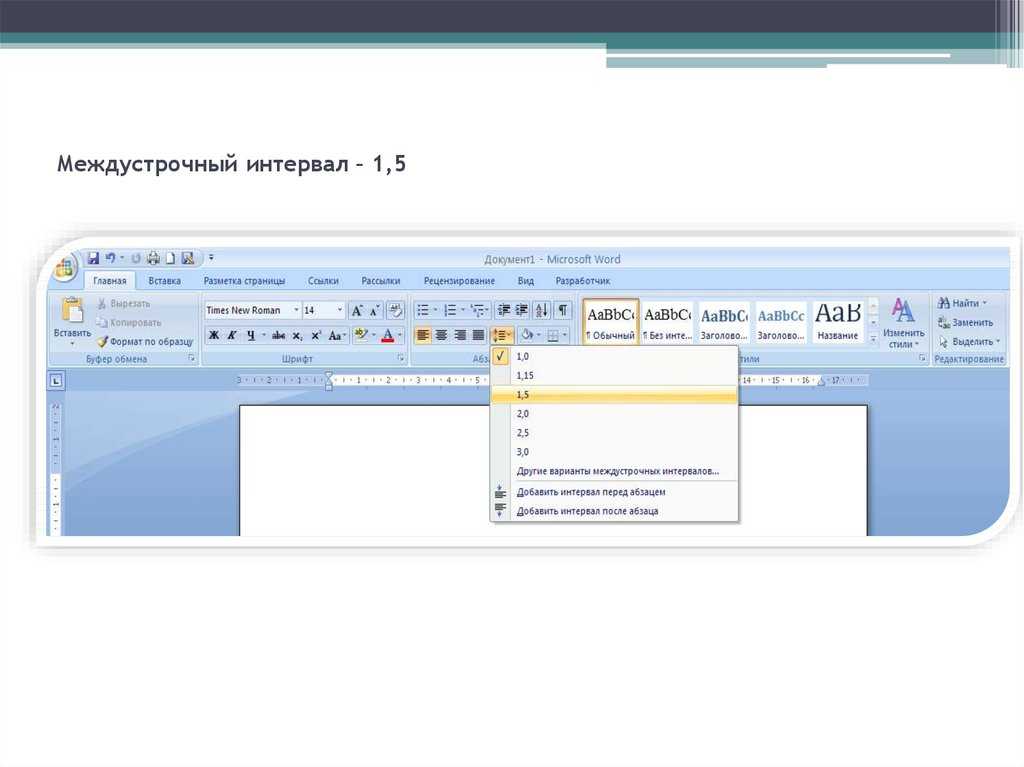The height and width of the screenshot is (767, 1024).
Task: Click Формат по образцу
Action: 145,342
